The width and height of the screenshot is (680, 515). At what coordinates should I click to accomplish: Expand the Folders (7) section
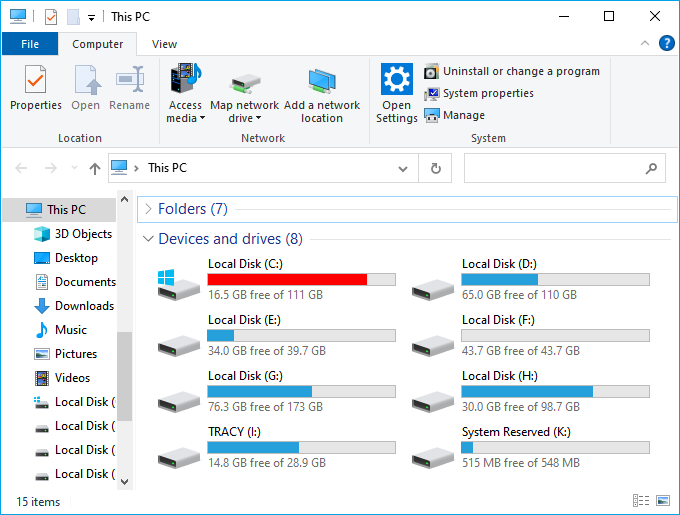pyautogui.click(x=148, y=209)
